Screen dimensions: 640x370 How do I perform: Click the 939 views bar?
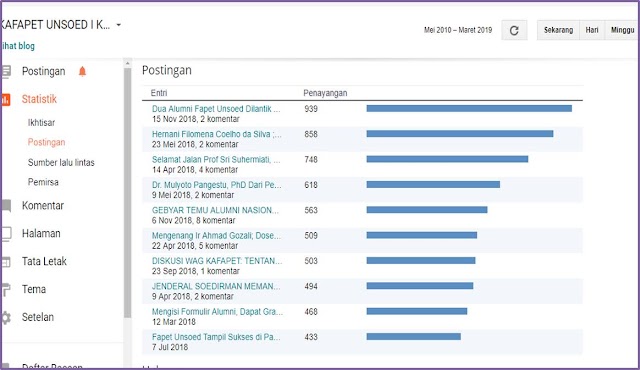[469, 109]
